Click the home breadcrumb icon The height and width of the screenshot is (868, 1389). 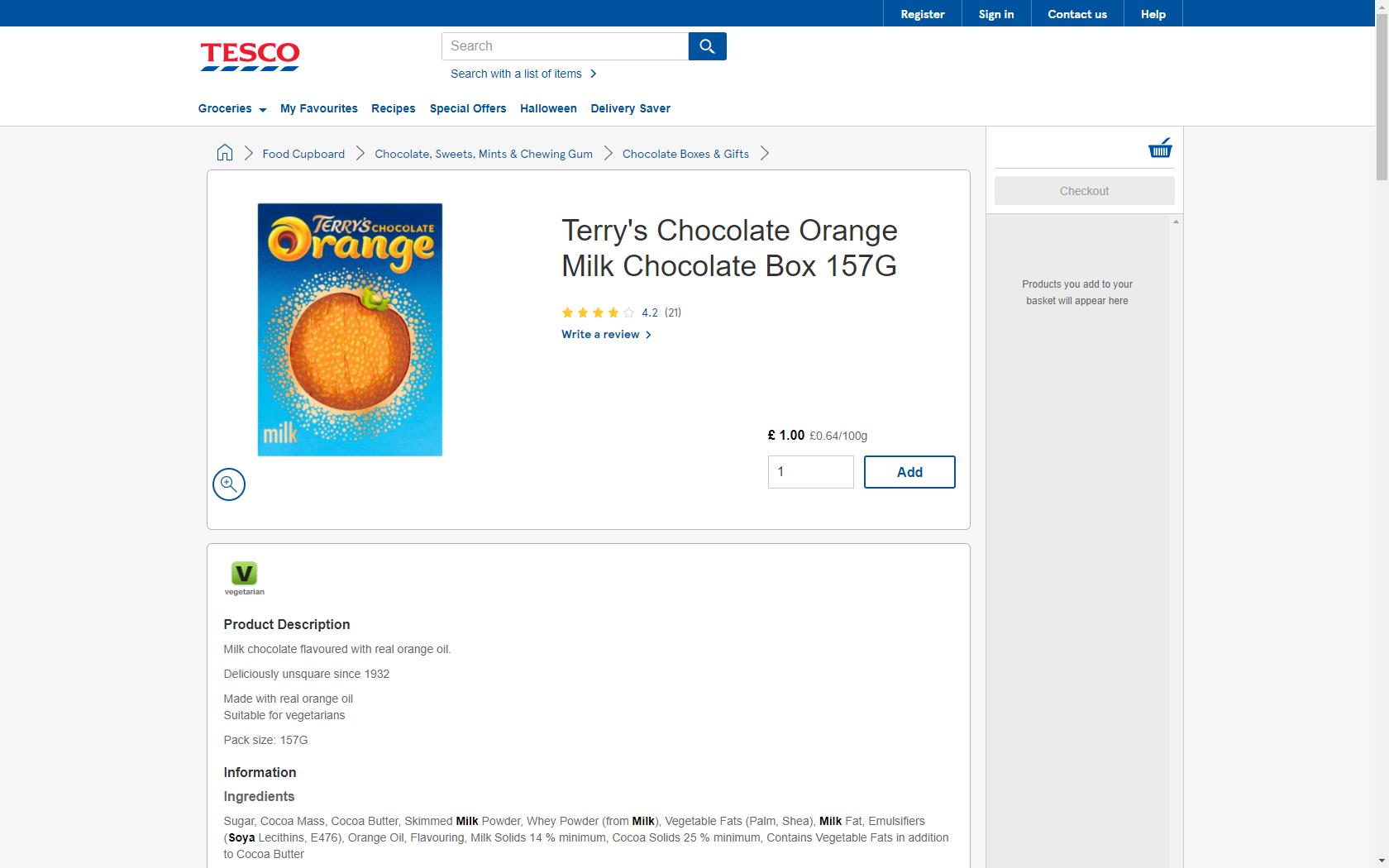pyautogui.click(x=225, y=153)
